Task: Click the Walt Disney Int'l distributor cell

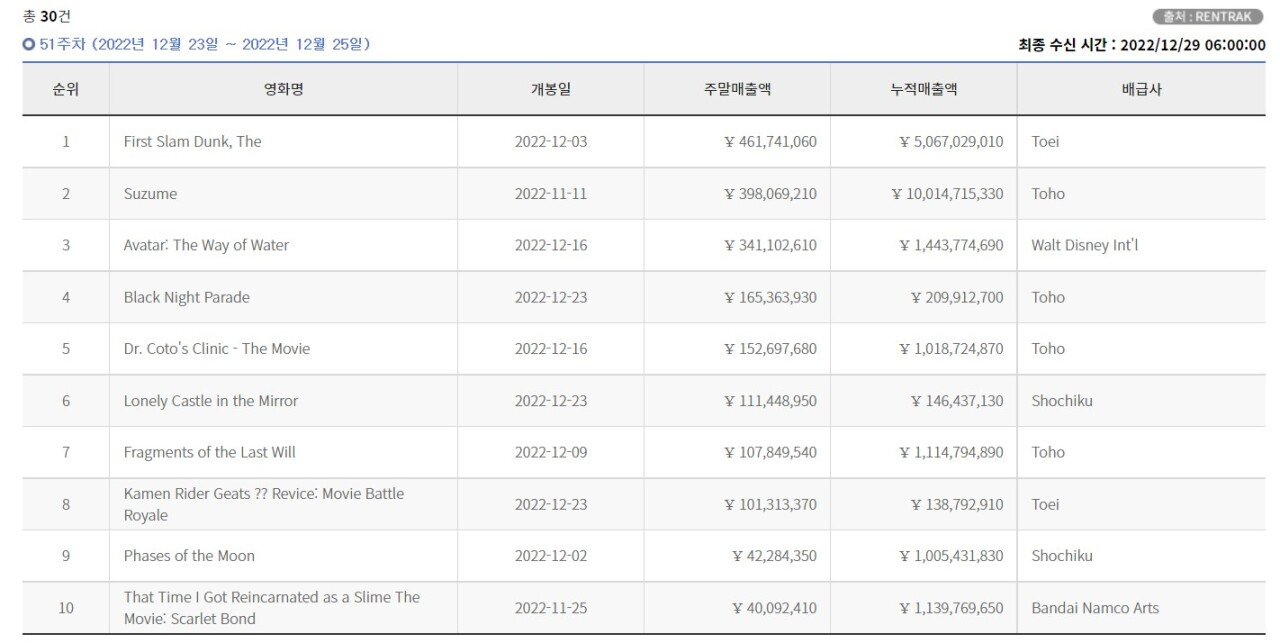Action: 1084,245
